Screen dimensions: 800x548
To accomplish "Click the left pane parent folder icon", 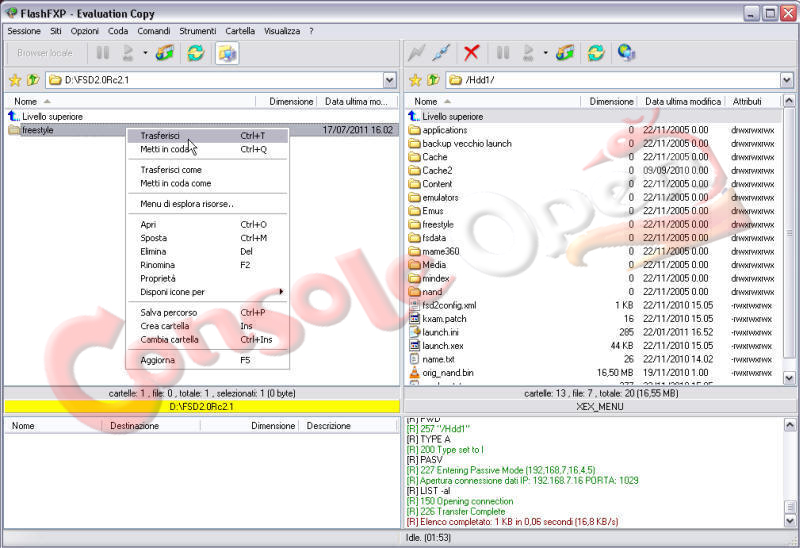I will pos(33,80).
